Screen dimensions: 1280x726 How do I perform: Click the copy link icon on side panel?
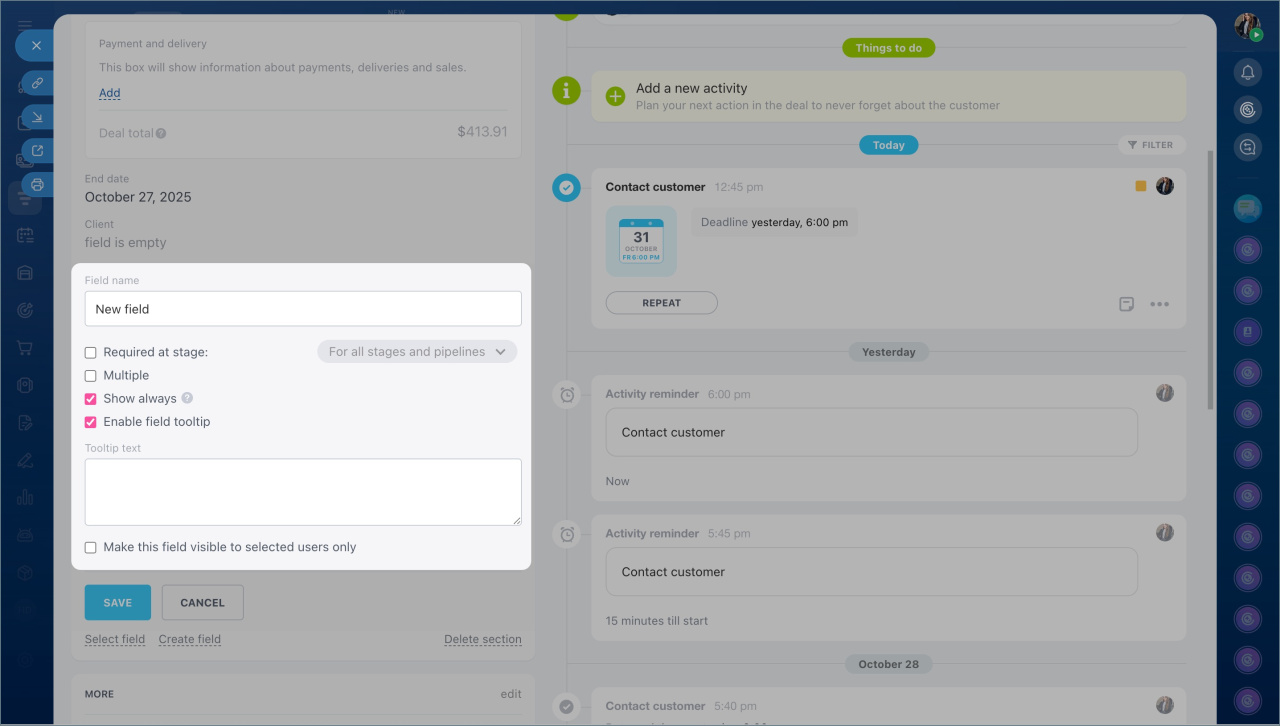tap(37, 83)
